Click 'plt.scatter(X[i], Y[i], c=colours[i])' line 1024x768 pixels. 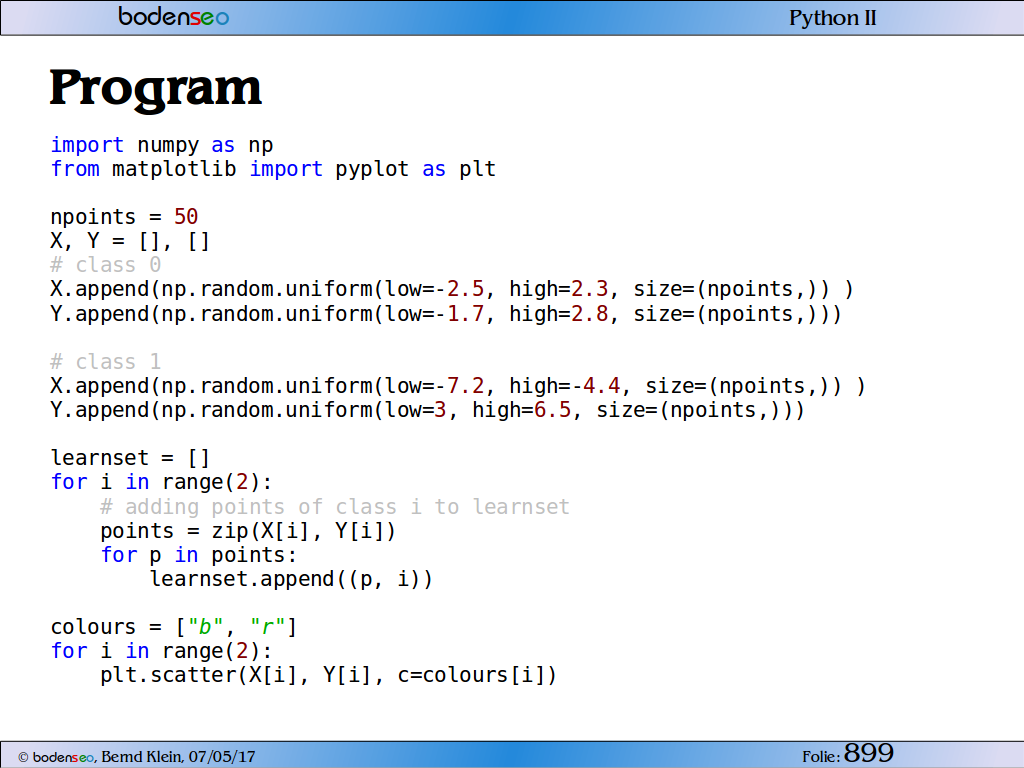pos(328,675)
